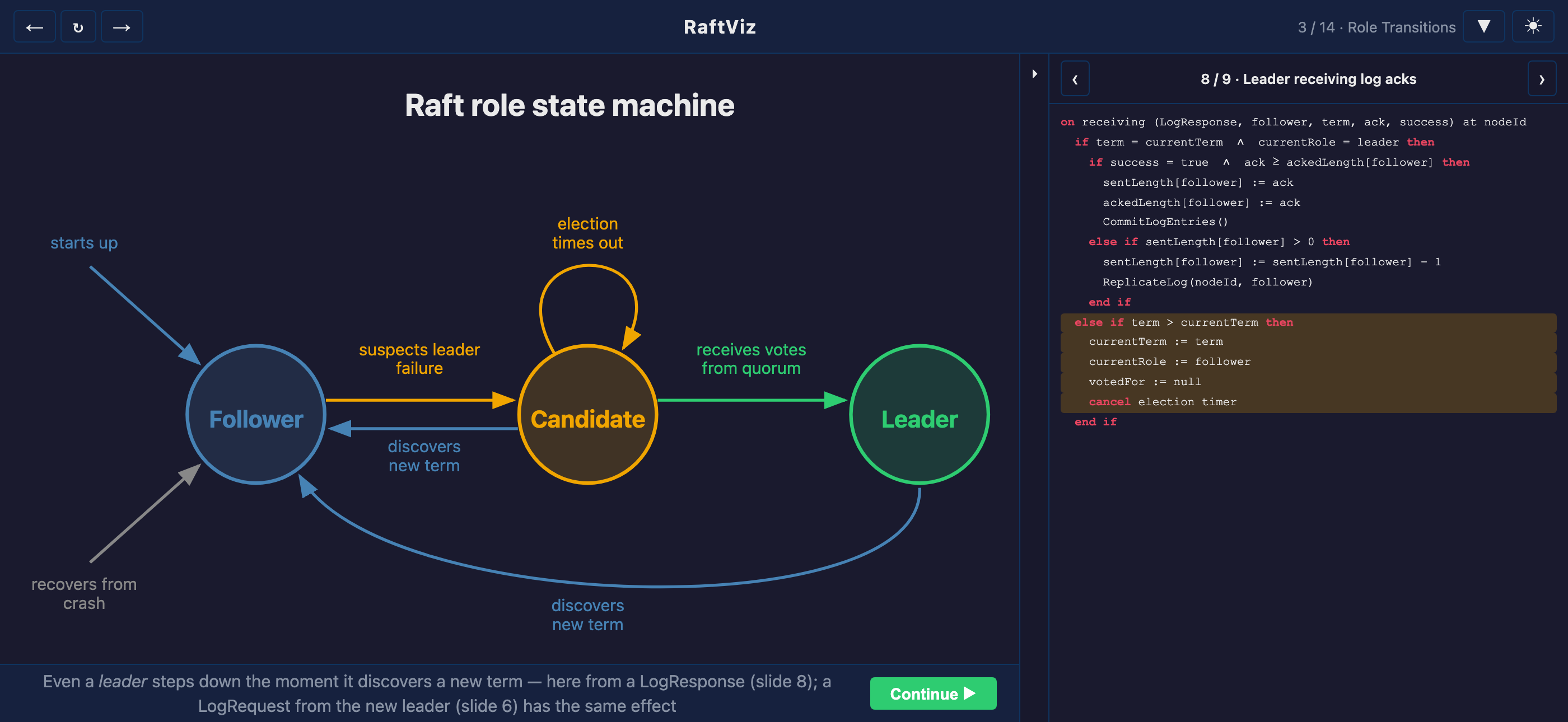Toggle light/dark theme sun icon

1533,26
